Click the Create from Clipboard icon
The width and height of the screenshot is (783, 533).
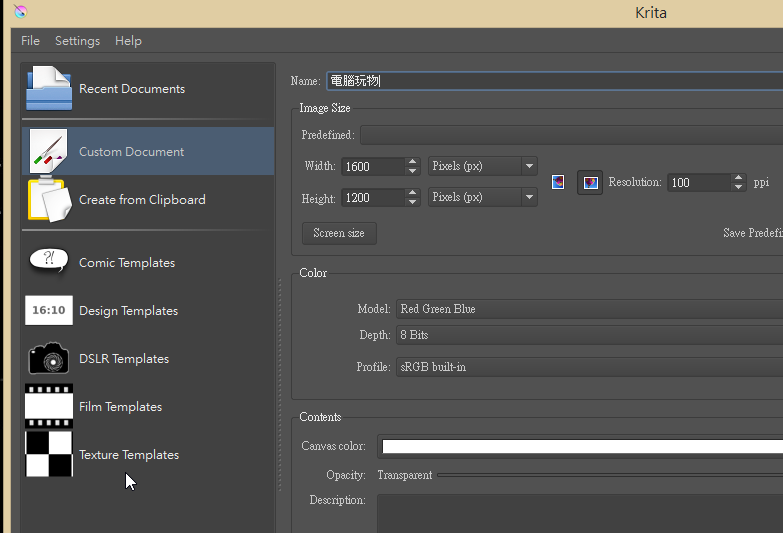49,199
